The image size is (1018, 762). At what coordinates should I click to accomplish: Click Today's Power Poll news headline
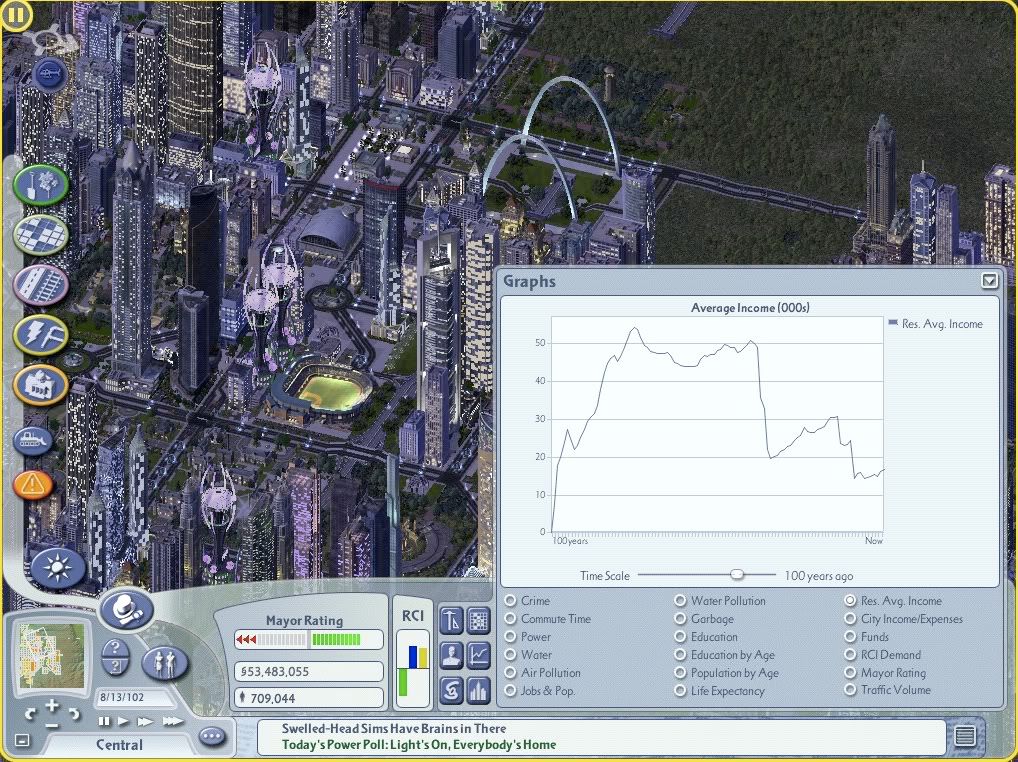point(419,744)
